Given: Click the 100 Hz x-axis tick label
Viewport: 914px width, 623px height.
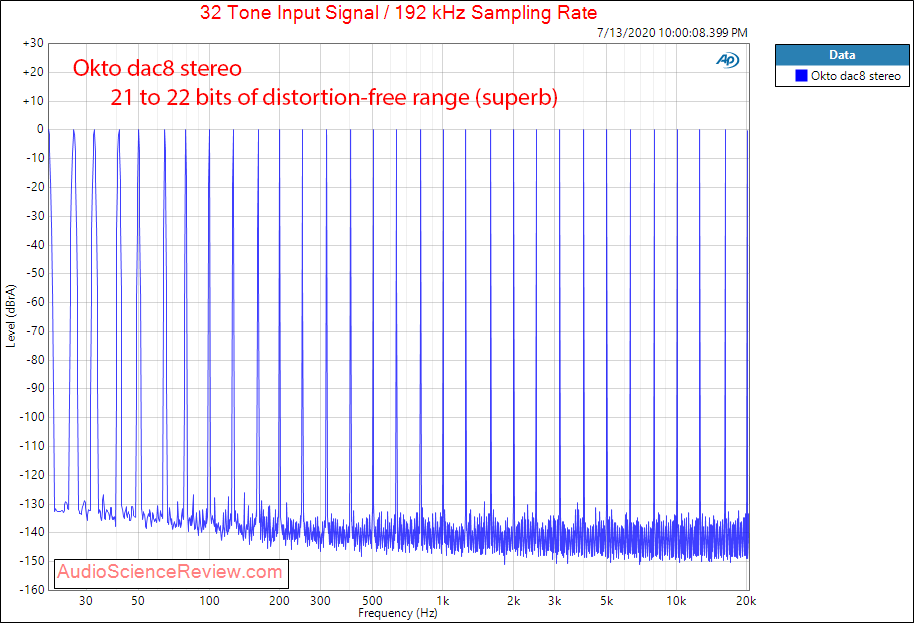Looking at the screenshot, I should [x=209, y=601].
